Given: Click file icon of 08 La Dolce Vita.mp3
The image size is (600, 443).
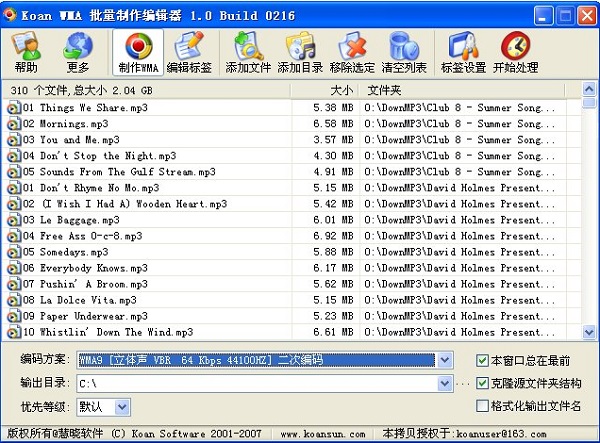Looking at the screenshot, I should click(x=14, y=301).
